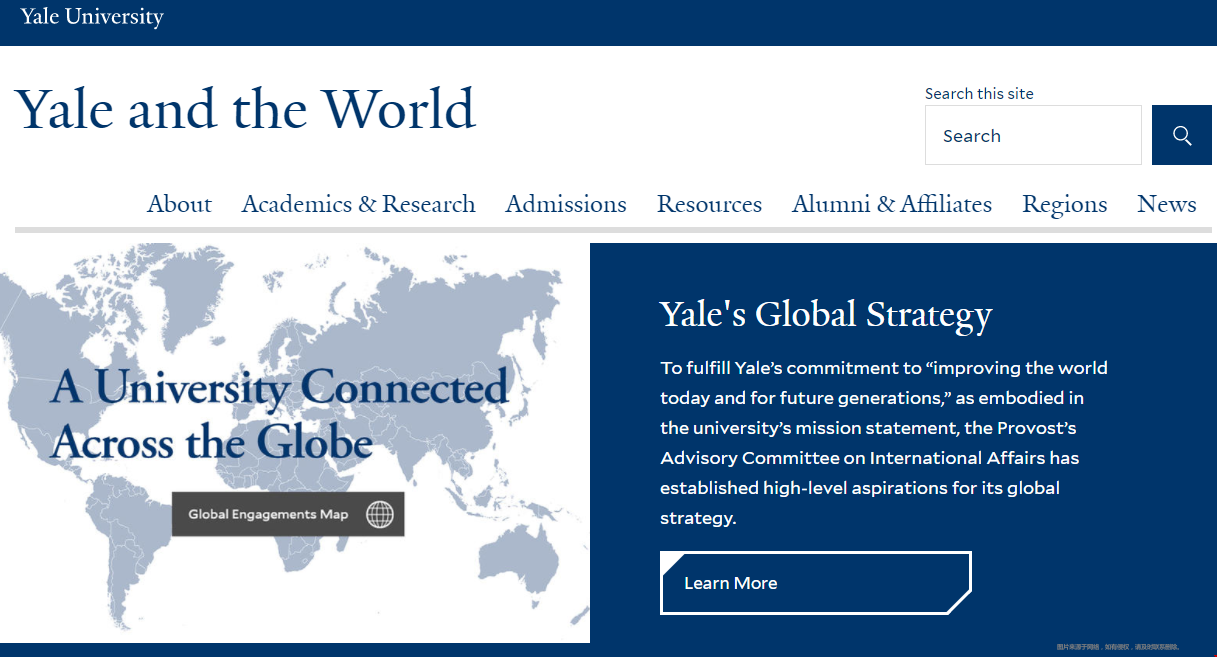Viewport: 1217px width, 657px height.
Task: Open Academics & Research menu
Action: point(358,204)
